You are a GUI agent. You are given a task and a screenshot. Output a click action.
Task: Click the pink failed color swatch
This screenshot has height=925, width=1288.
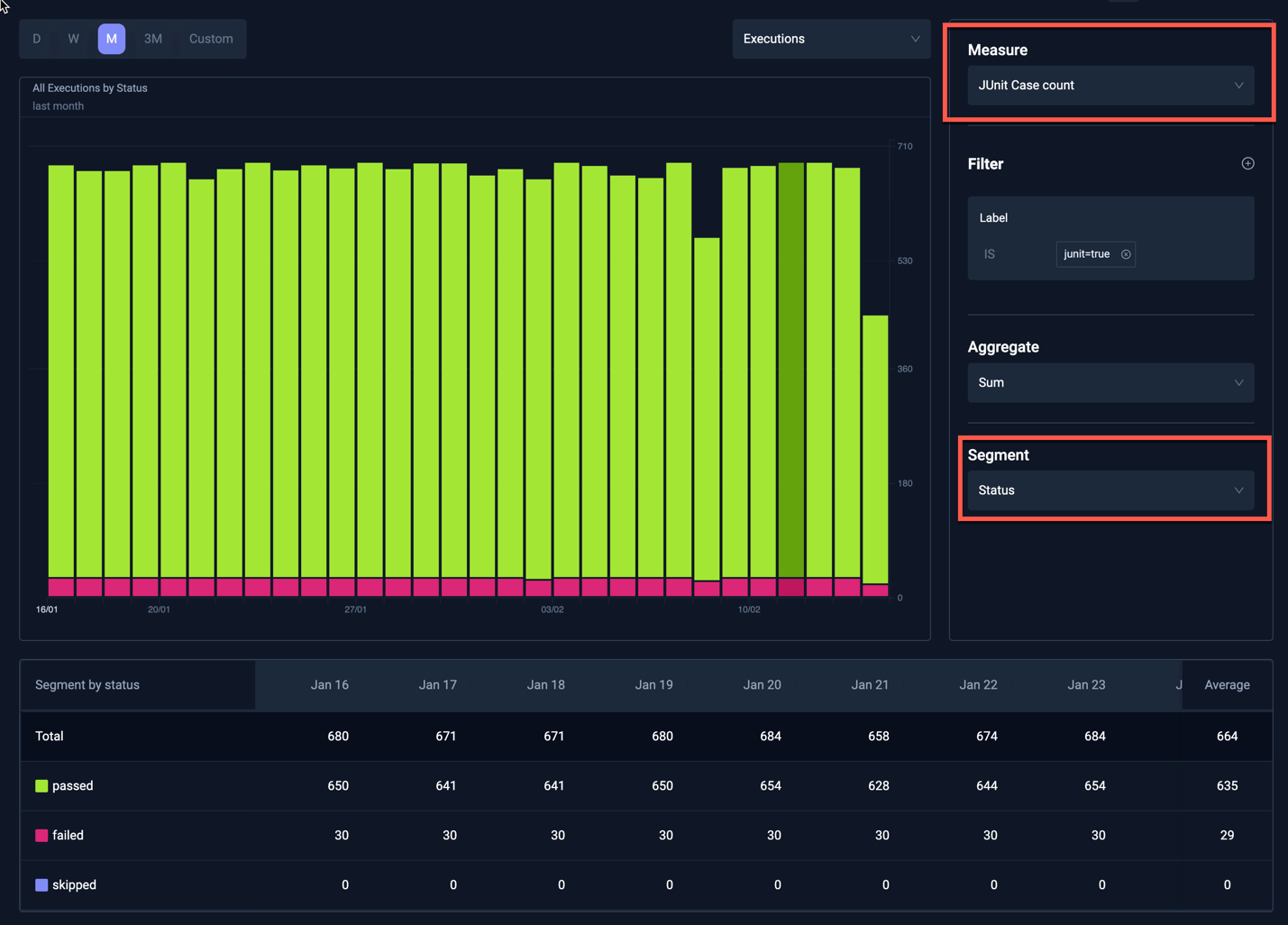click(40, 835)
